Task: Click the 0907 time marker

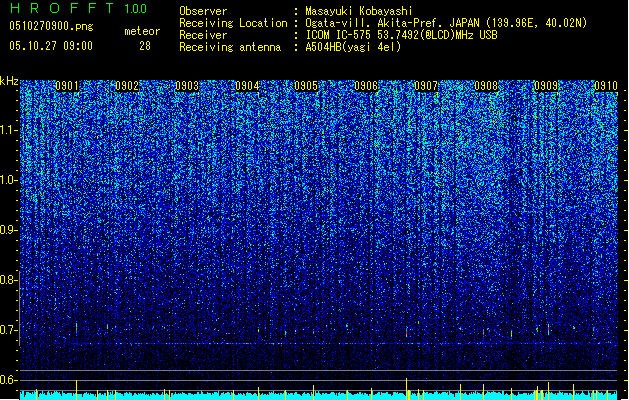Action: (x=426, y=86)
